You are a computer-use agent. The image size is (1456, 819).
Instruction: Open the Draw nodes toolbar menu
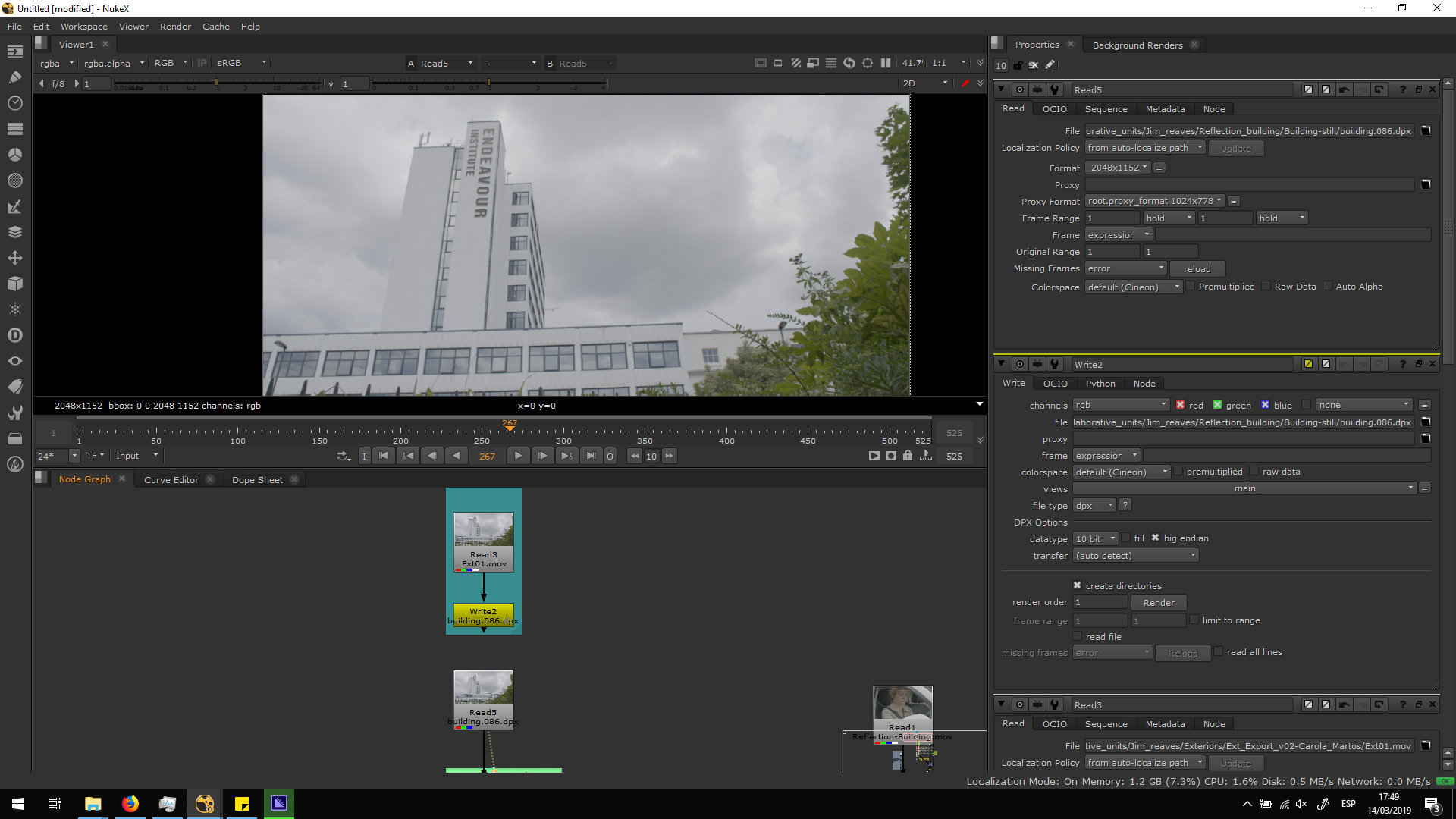pyautogui.click(x=14, y=77)
